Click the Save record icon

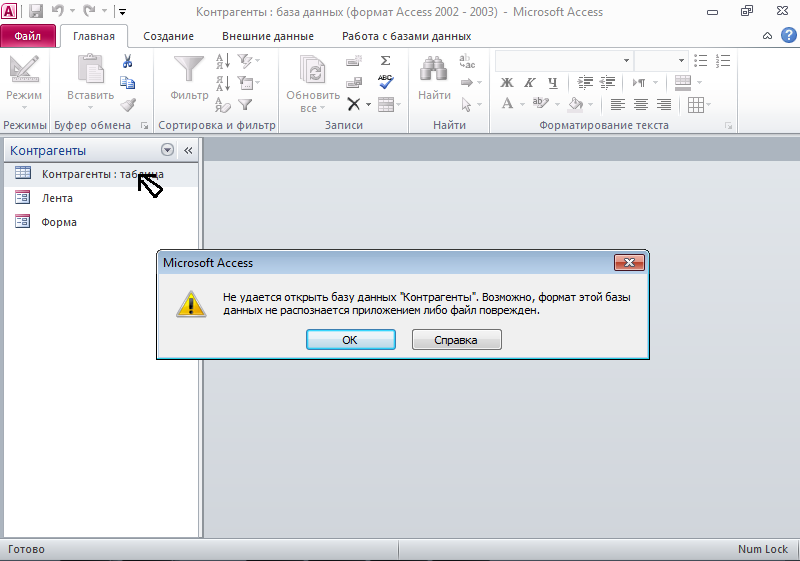(x=354, y=83)
